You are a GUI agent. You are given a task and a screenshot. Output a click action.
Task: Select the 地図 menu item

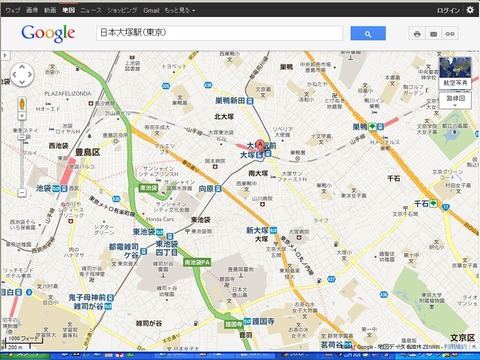(68, 10)
